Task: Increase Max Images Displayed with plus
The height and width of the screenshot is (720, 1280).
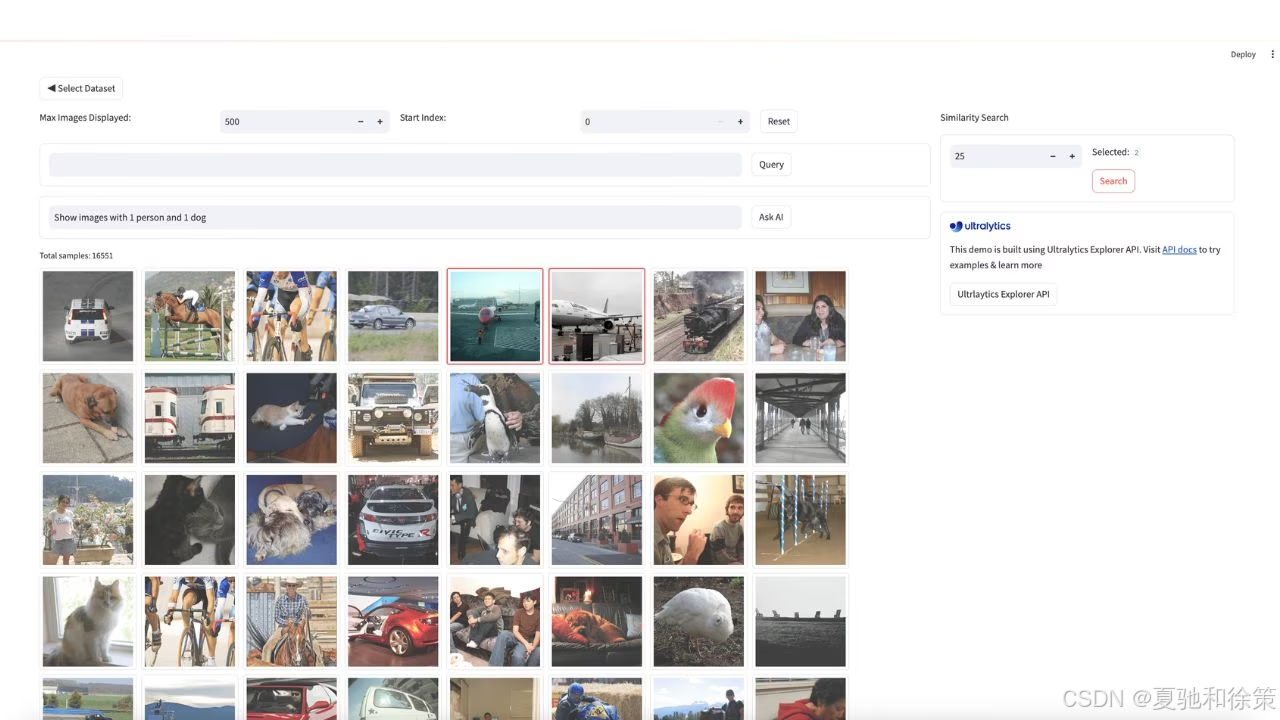Action: [x=380, y=121]
